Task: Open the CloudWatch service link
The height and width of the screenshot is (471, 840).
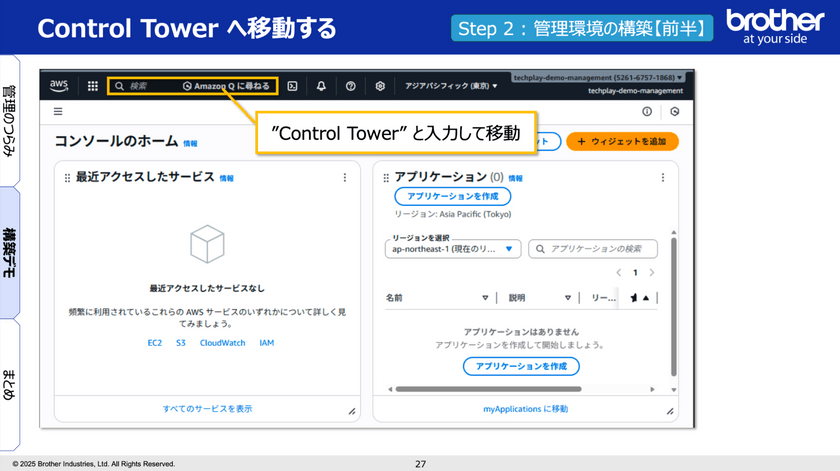Action: [x=222, y=343]
